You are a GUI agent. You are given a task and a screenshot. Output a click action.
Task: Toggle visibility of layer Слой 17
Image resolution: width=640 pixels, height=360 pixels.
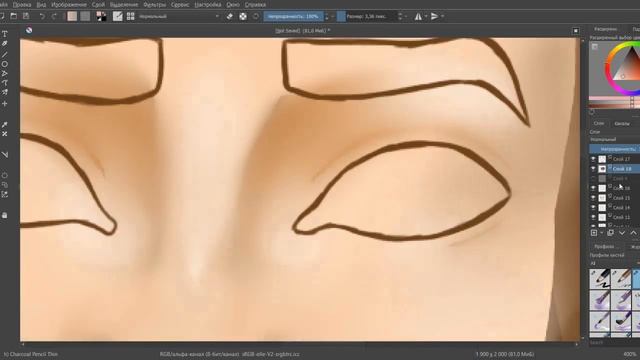[593, 159]
